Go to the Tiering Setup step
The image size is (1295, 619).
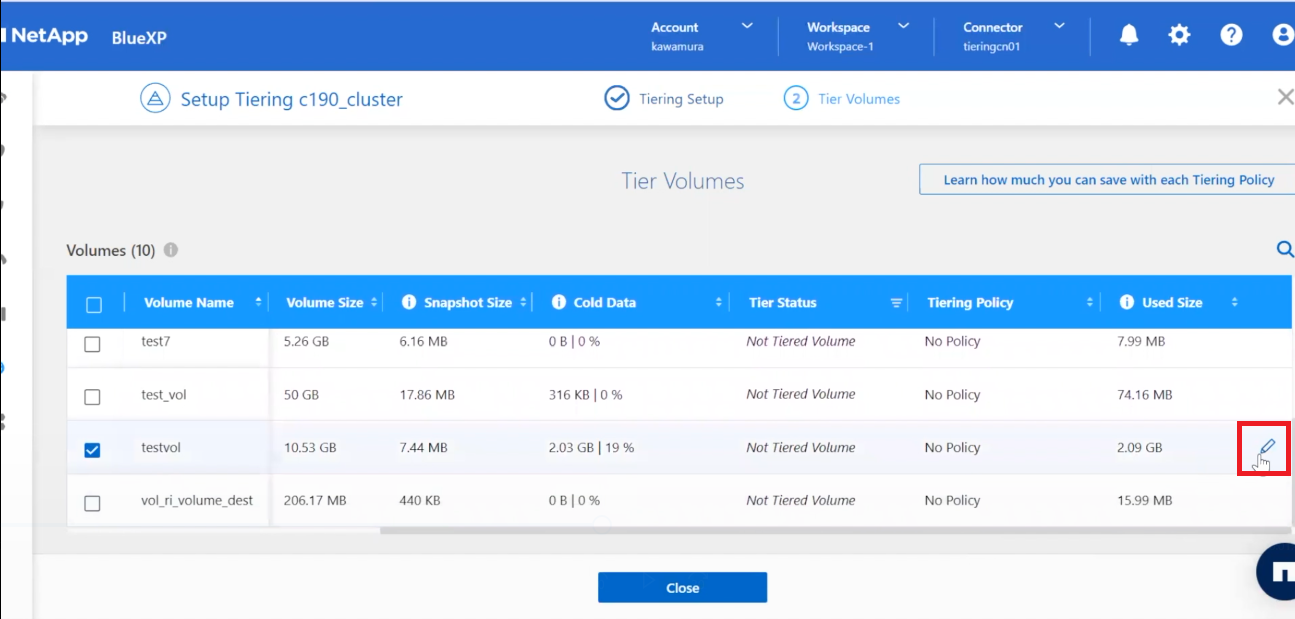coord(681,99)
